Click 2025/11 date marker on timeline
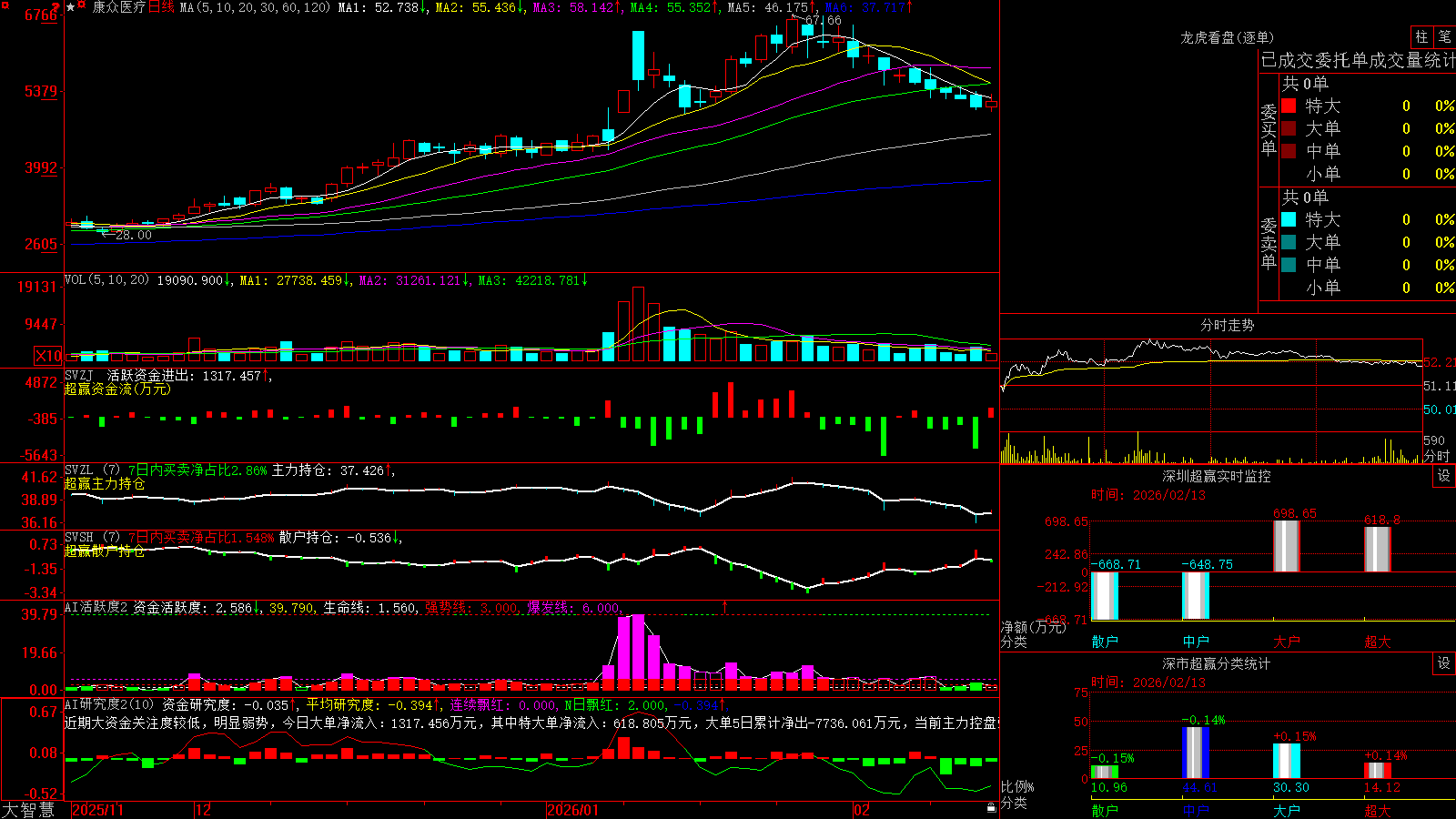 pos(97,810)
